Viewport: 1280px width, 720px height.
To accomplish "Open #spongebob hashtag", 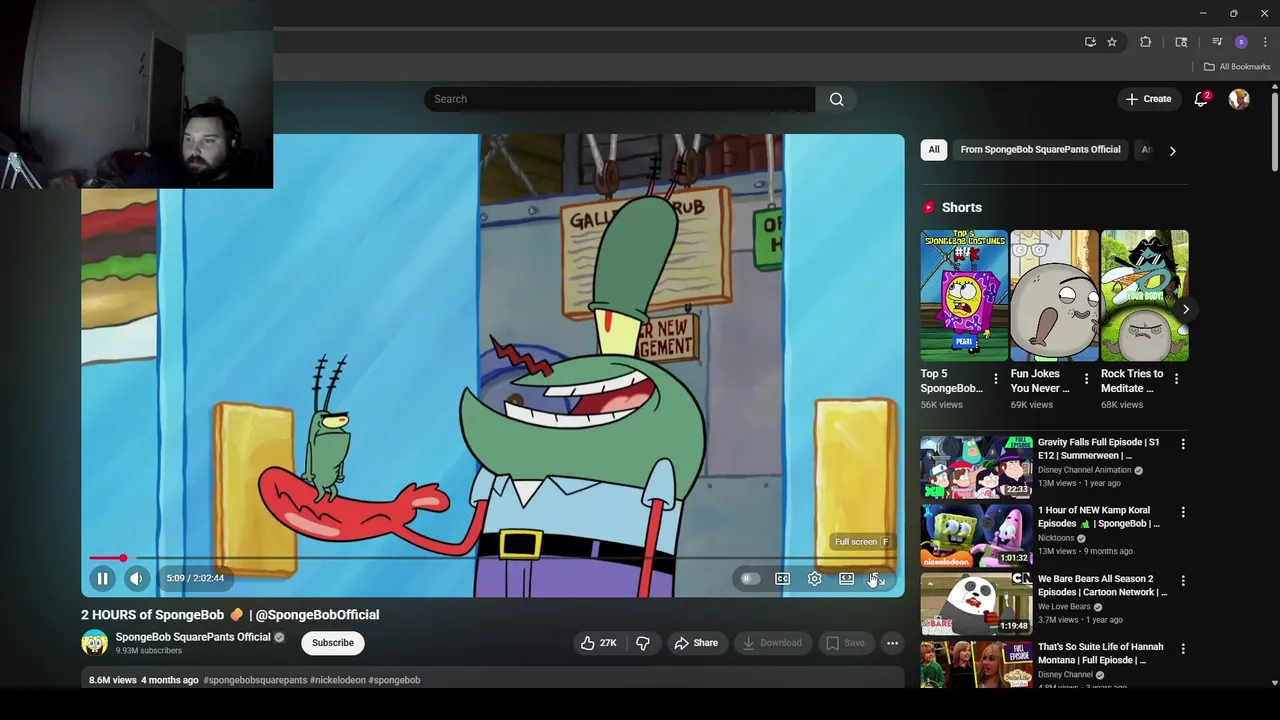I will click(x=394, y=680).
